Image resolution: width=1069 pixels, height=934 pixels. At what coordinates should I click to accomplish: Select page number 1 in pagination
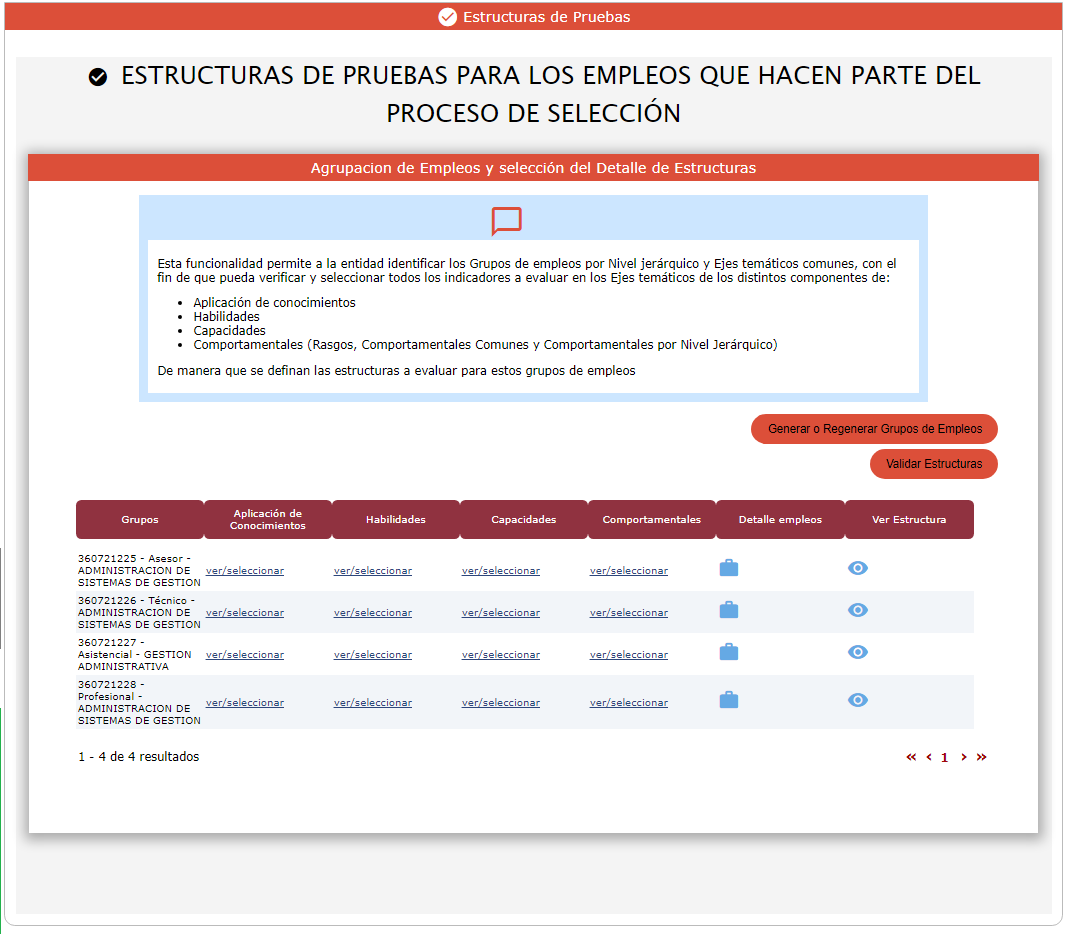pos(945,758)
